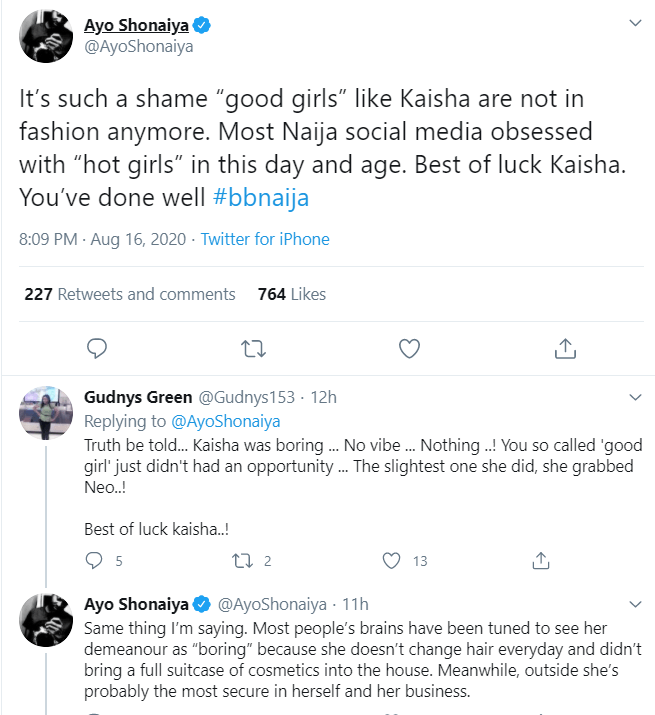This screenshot has width=655, height=715.
Task: Open the #bbnaija hashtag link
Action: (261, 197)
